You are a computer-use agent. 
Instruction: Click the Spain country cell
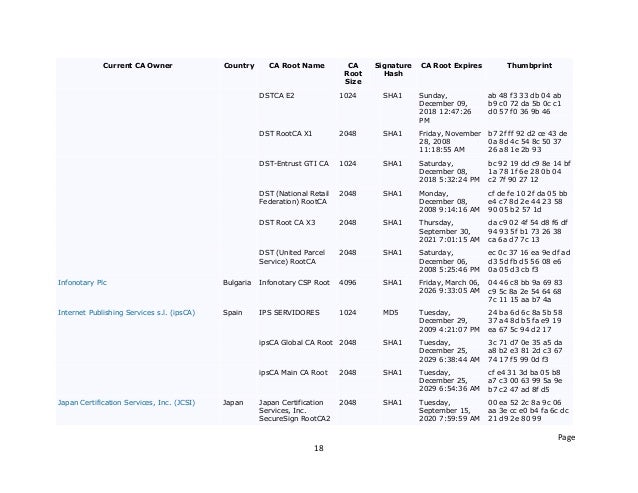click(232, 312)
